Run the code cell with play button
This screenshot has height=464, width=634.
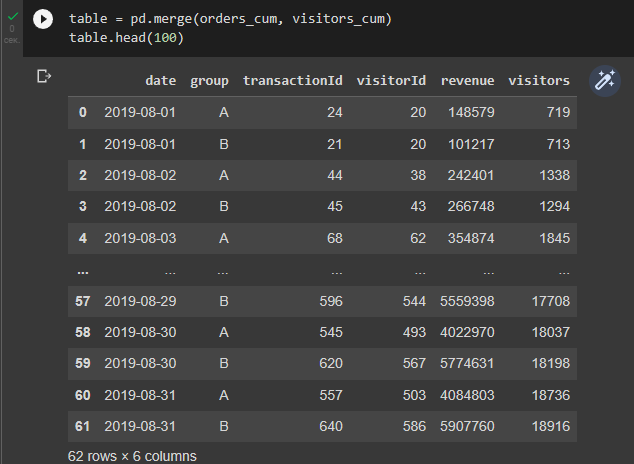click(43, 19)
